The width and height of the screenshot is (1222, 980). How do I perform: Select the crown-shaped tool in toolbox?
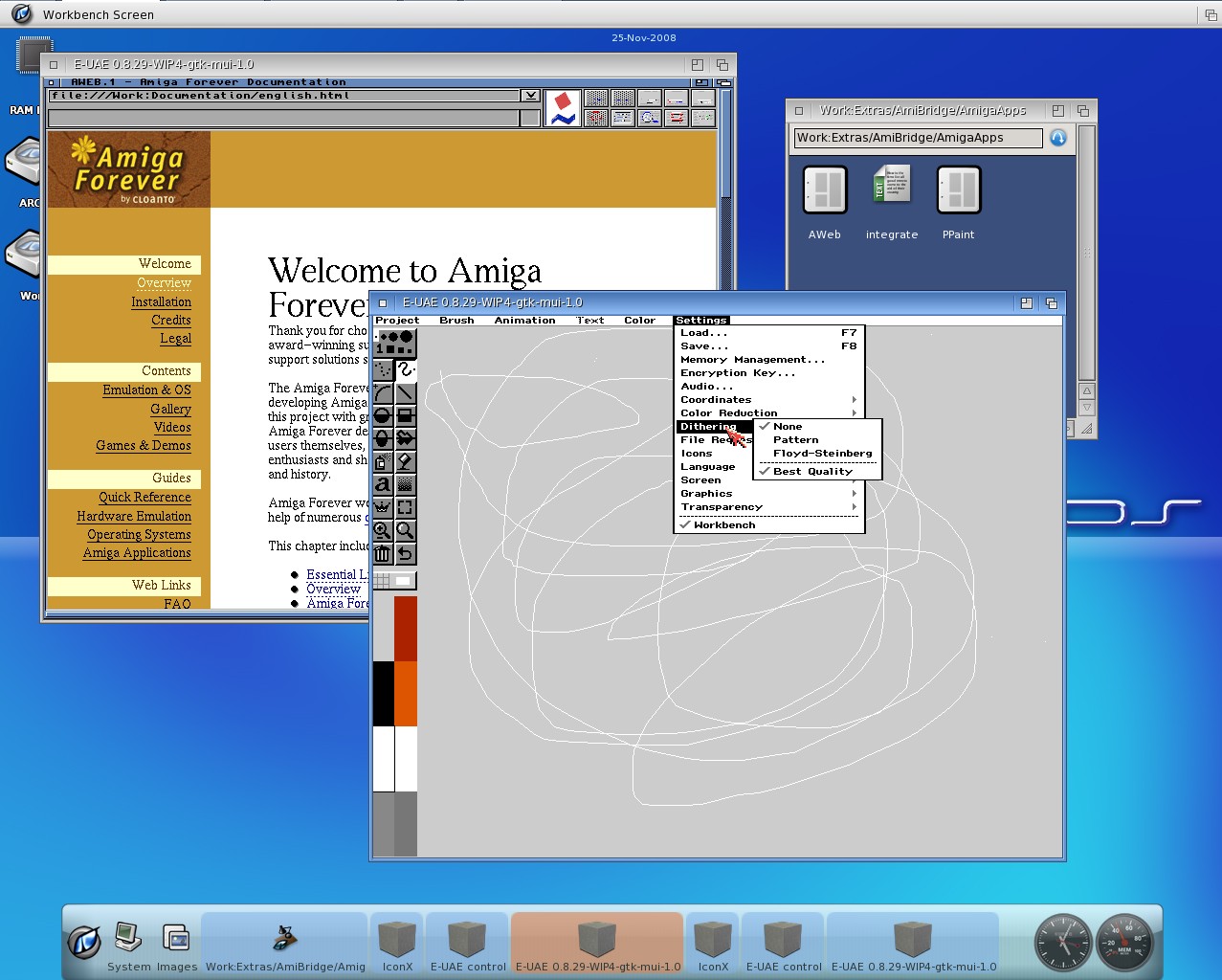click(383, 507)
